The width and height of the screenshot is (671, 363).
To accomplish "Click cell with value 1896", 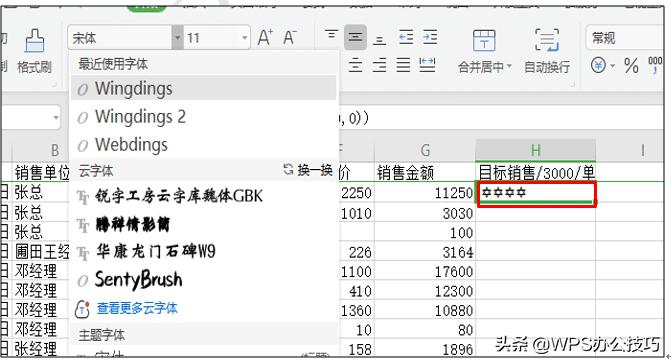I will [425, 349].
